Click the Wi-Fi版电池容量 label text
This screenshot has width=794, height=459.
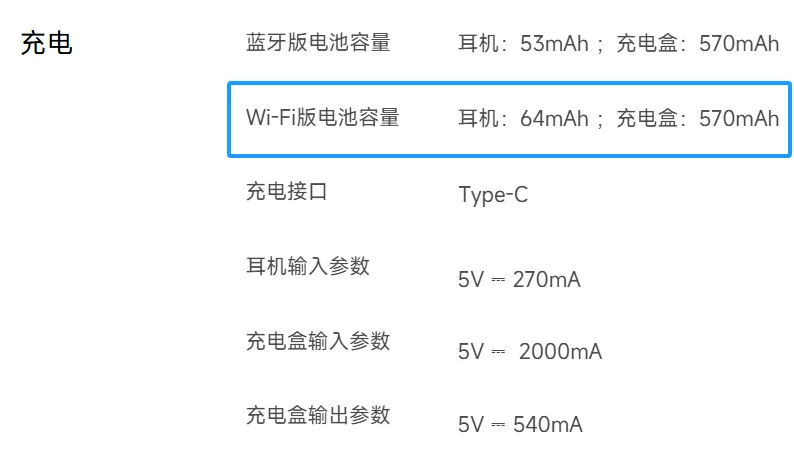[x=322, y=118]
